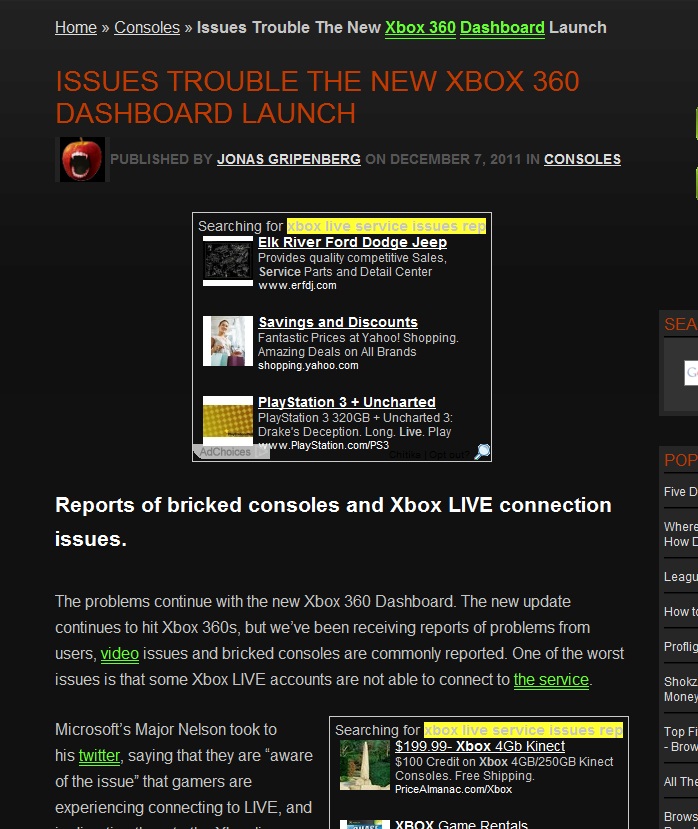698x829 pixels.
Task: Click the green Xbox 360 breadcrumb link
Action: (420, 27)
